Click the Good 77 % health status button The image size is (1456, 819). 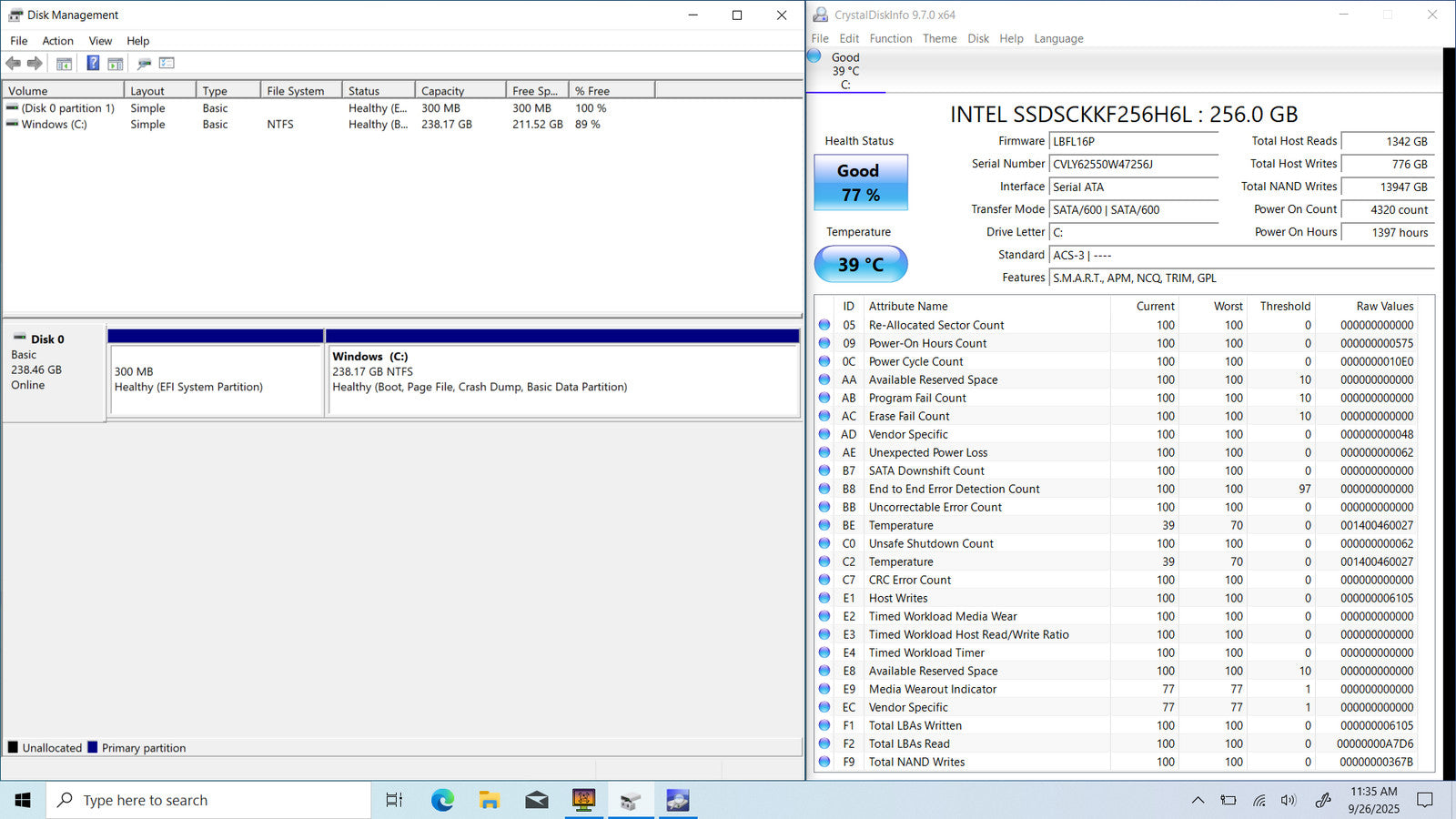[860, 182]
